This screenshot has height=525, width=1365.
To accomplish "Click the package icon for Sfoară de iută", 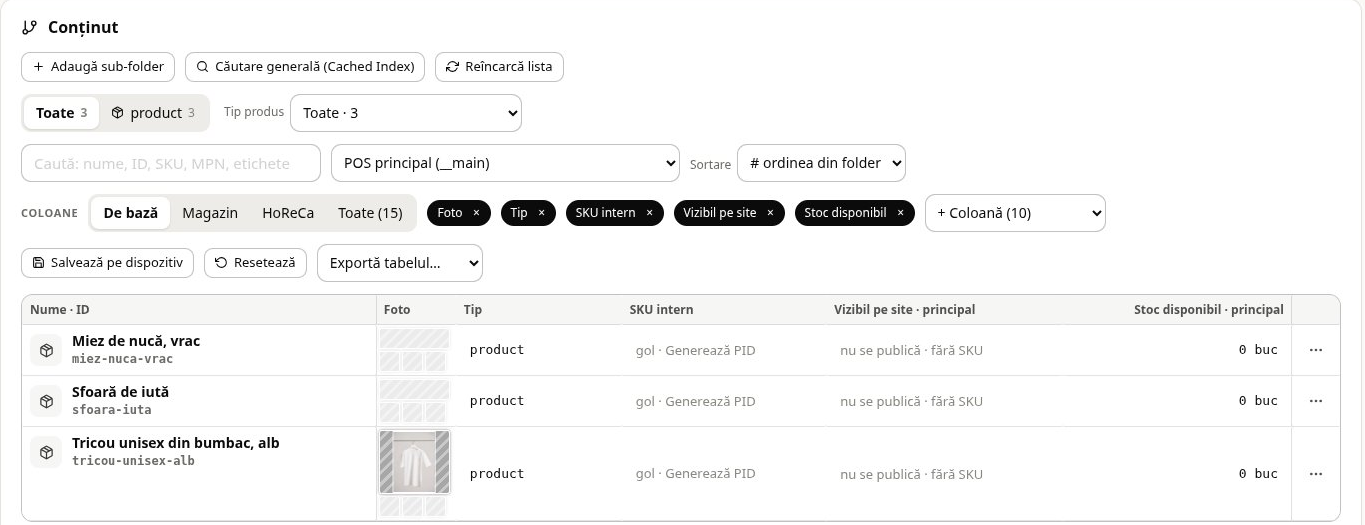I will pos(46,401).
